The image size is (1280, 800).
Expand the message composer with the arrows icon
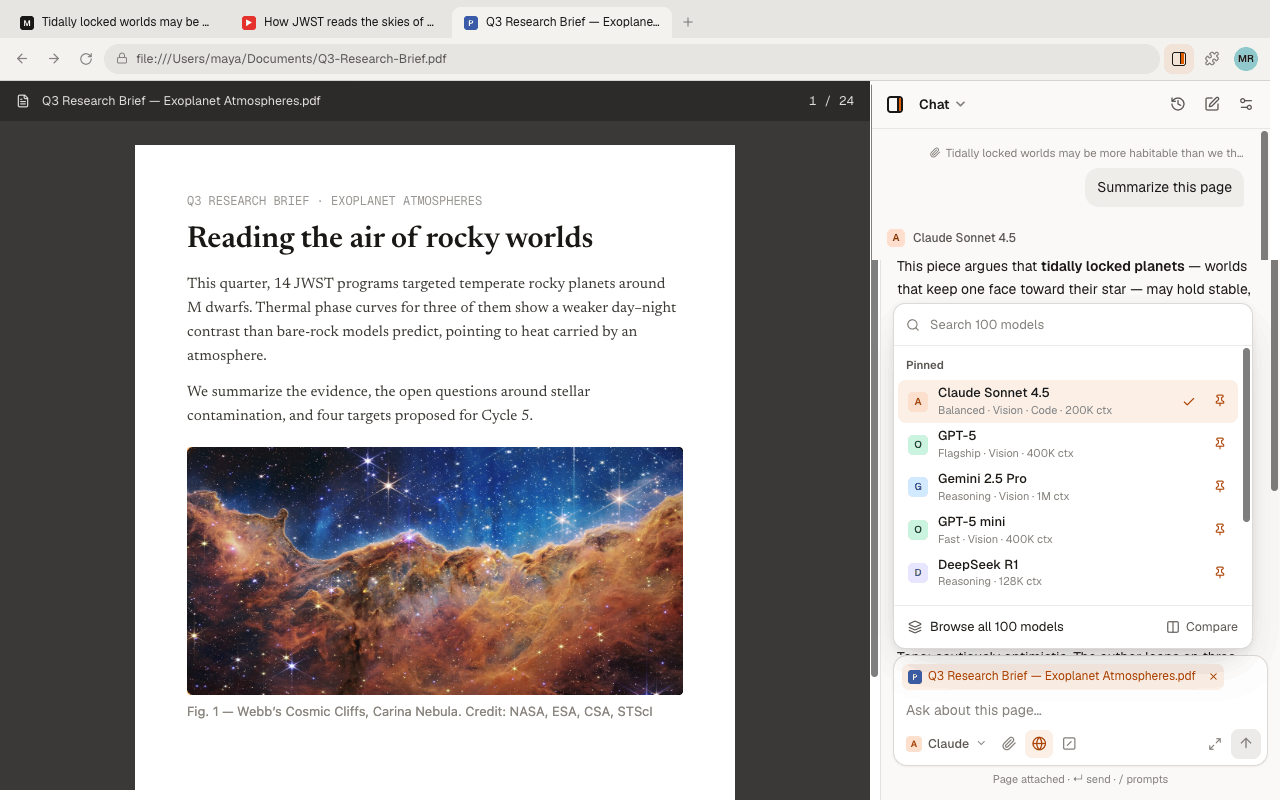click(x=1215, y=744)
